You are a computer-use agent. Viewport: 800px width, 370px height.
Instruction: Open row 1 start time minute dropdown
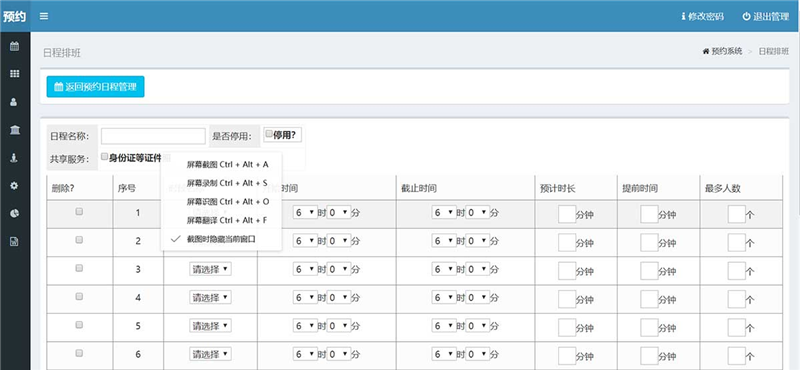pos(339,213)
